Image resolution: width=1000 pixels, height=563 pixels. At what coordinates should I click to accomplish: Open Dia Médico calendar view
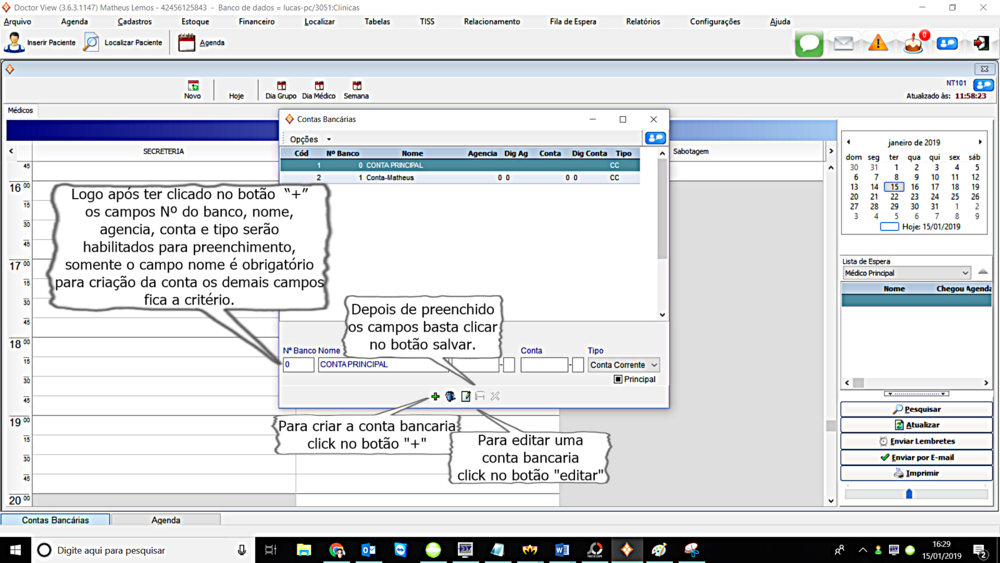coord(319,90)
